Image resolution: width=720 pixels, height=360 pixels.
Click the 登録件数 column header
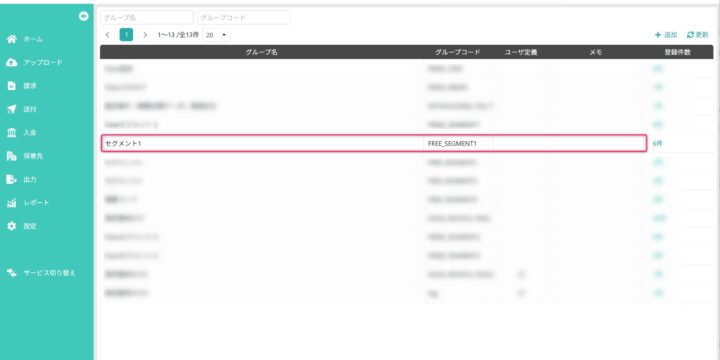tap(677, 52)
